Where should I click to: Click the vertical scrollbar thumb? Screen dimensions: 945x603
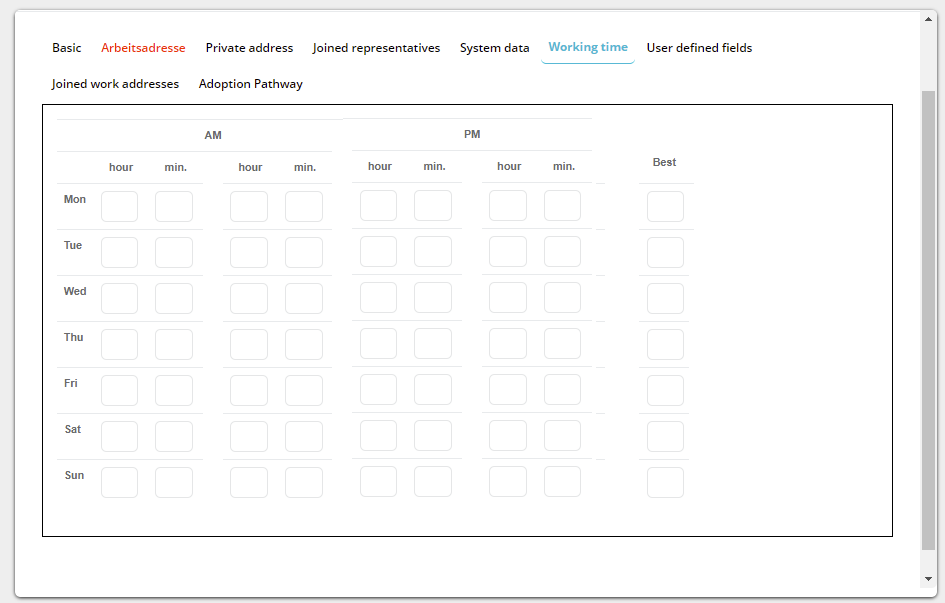tap(929, 320)
